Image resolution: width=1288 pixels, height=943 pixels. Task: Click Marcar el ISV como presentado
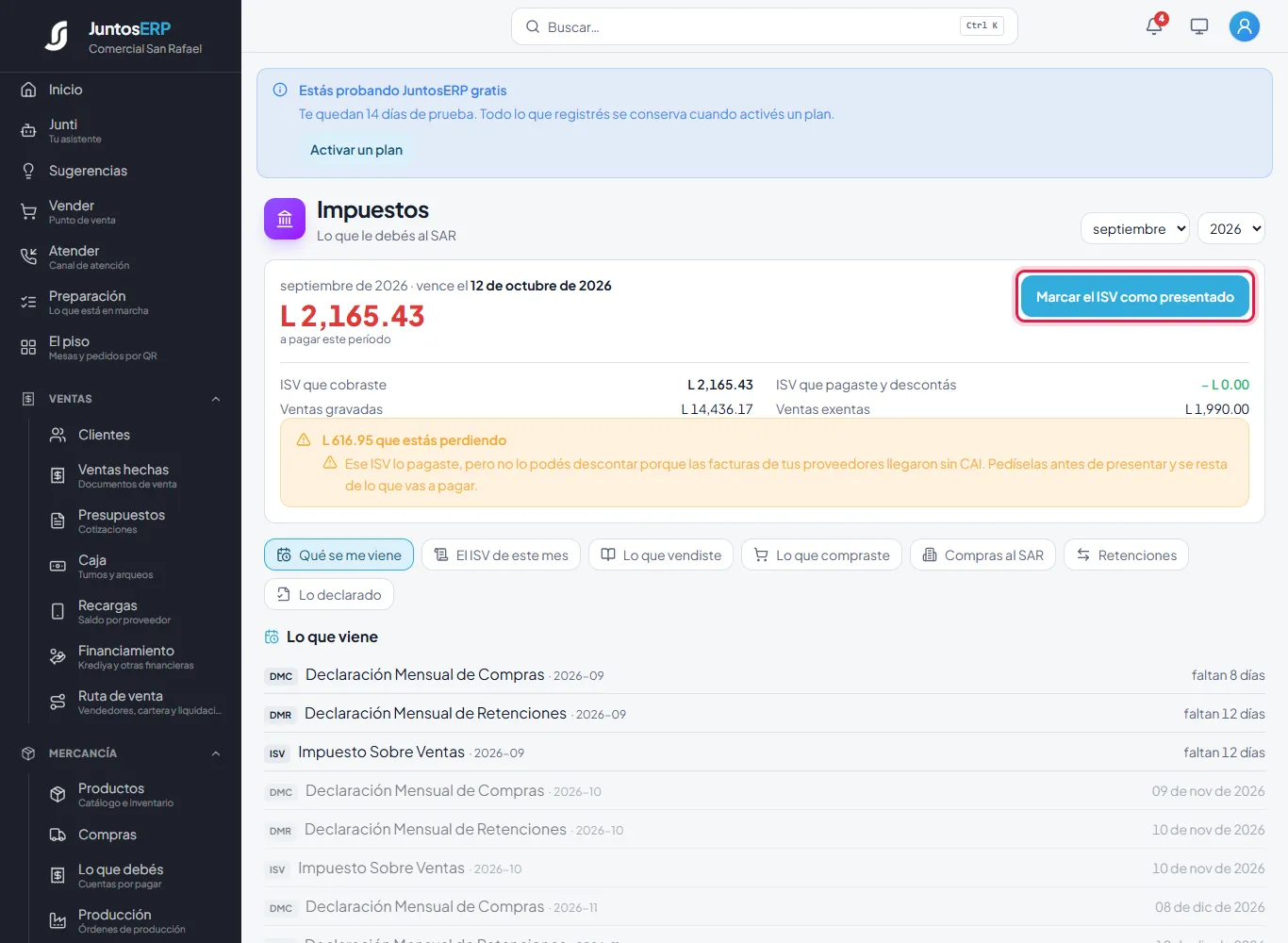pos(1135,297)
